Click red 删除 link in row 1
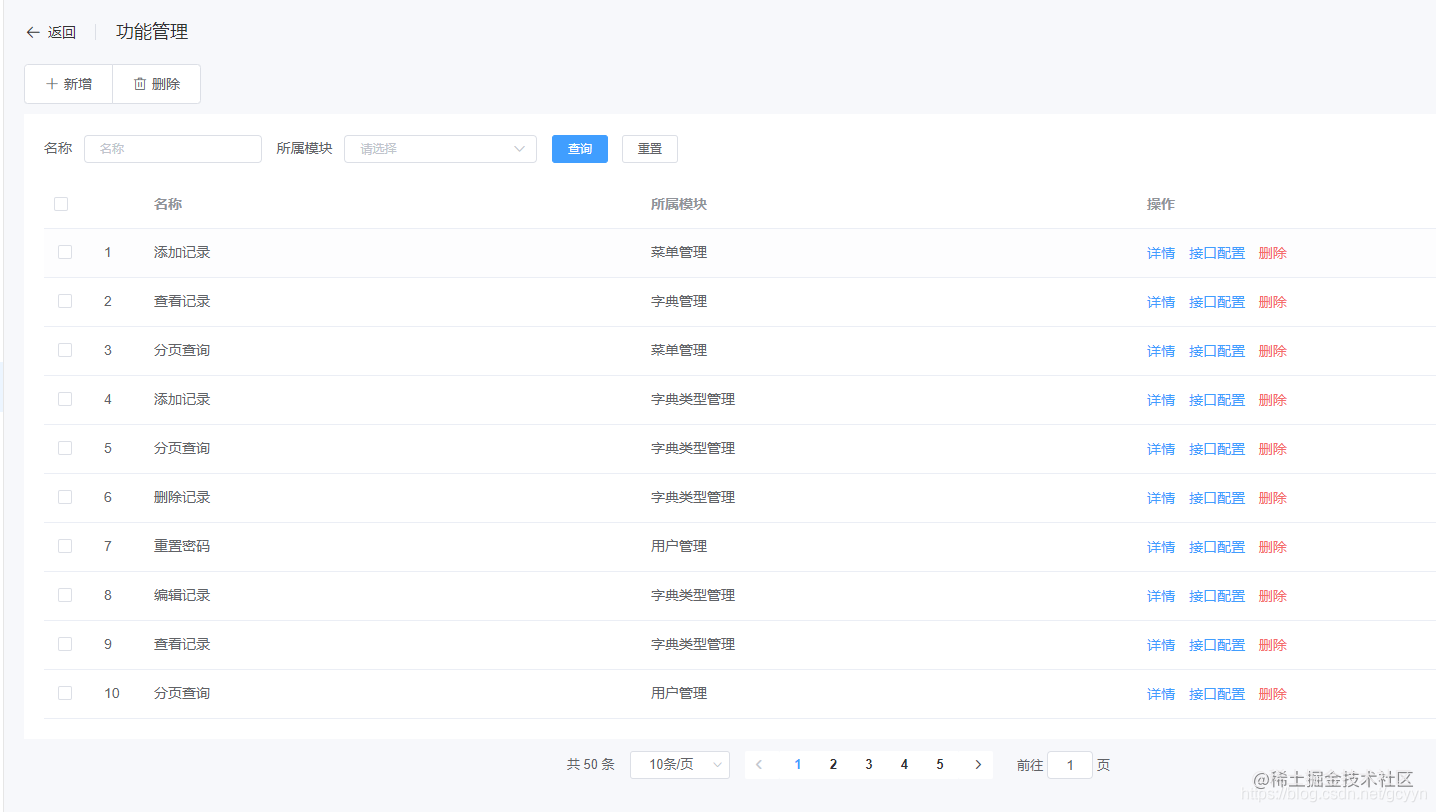 coord(1273,253)
